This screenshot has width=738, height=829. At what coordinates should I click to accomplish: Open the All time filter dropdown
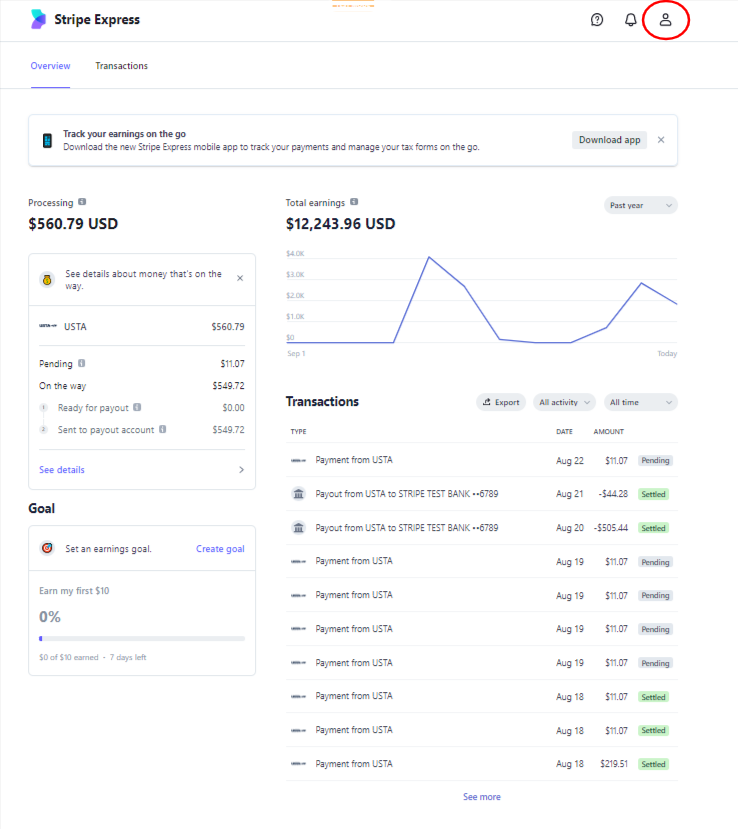pyautogui.click(x=641, y=402)
